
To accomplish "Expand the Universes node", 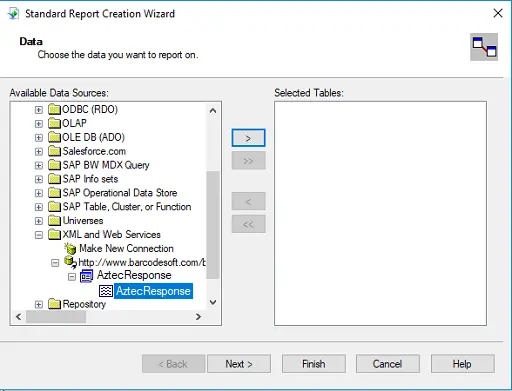I will 39,221.
